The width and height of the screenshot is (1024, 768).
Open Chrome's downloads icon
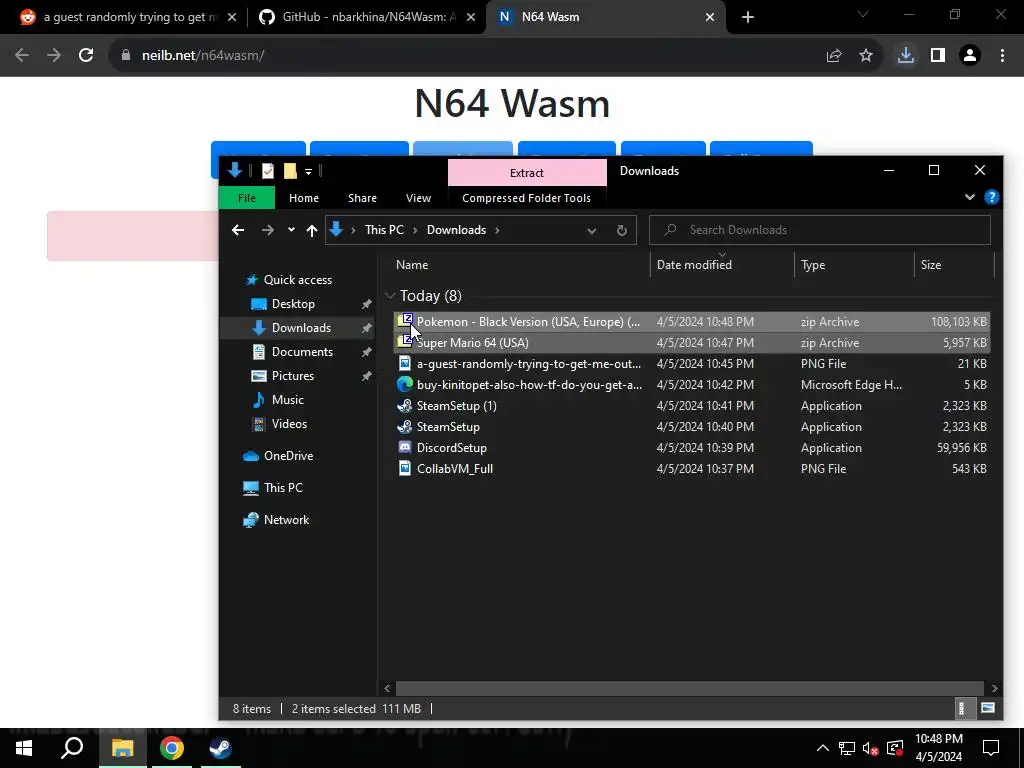tap(905, 56)
